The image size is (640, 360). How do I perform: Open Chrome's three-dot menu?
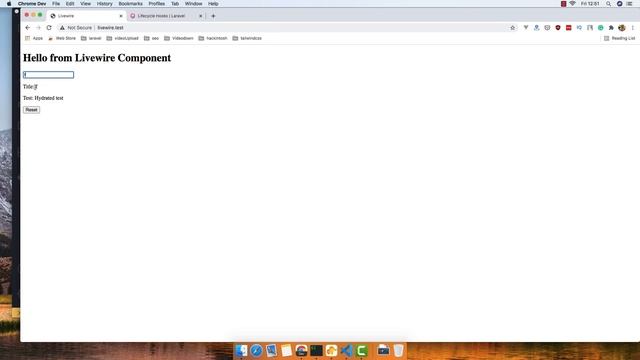(633, 28)
